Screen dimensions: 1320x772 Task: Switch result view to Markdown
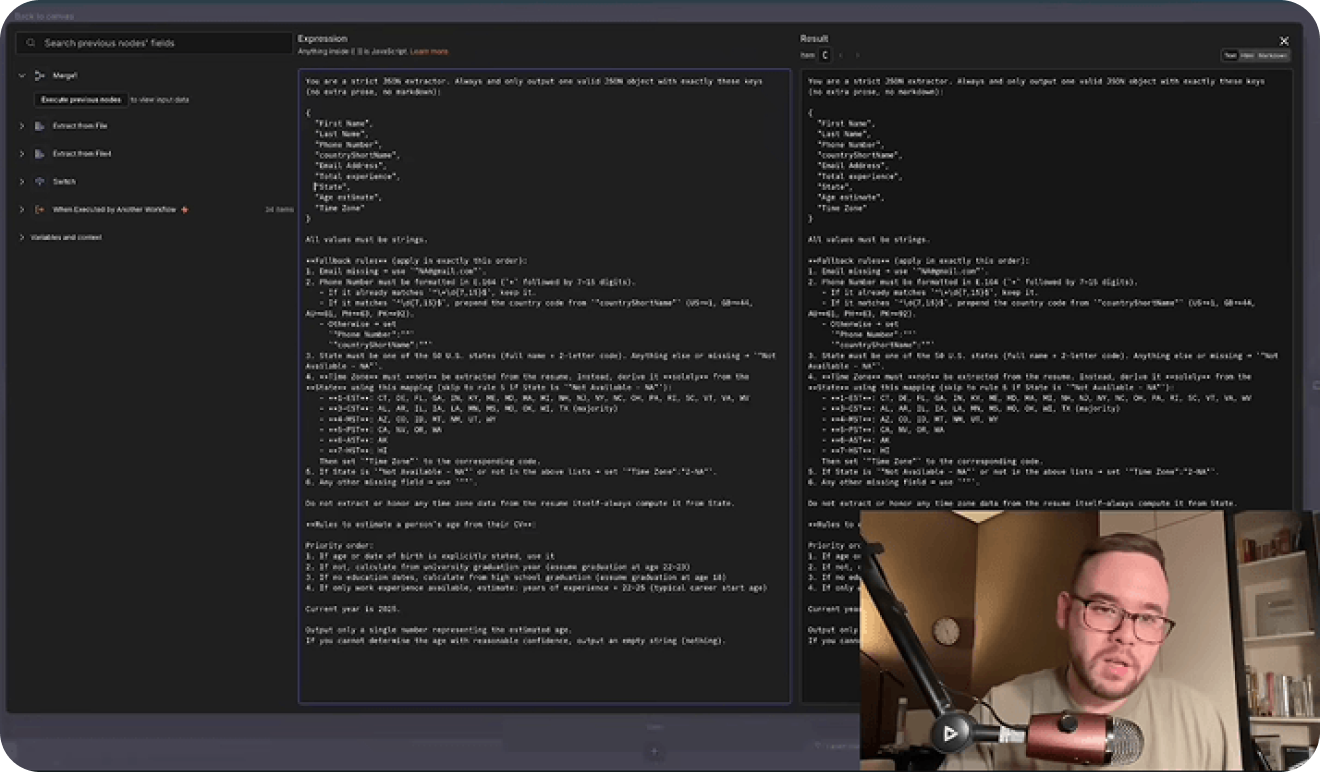pos(1272,56)
